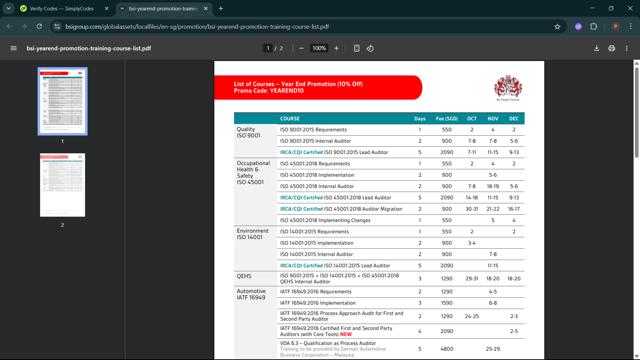Click Environment ISO 14001 category label
This screenshot has height=360, width=640.
[253, 234]
